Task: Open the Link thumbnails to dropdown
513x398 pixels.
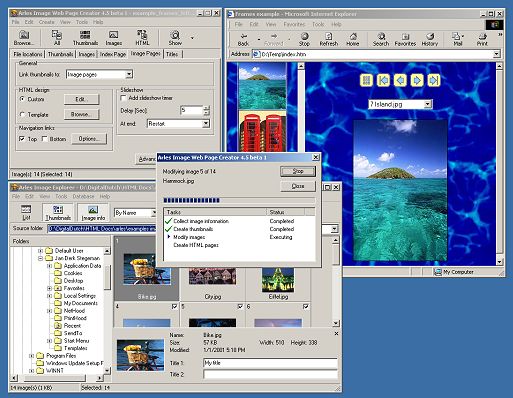Action: click(x=129, y=74)
